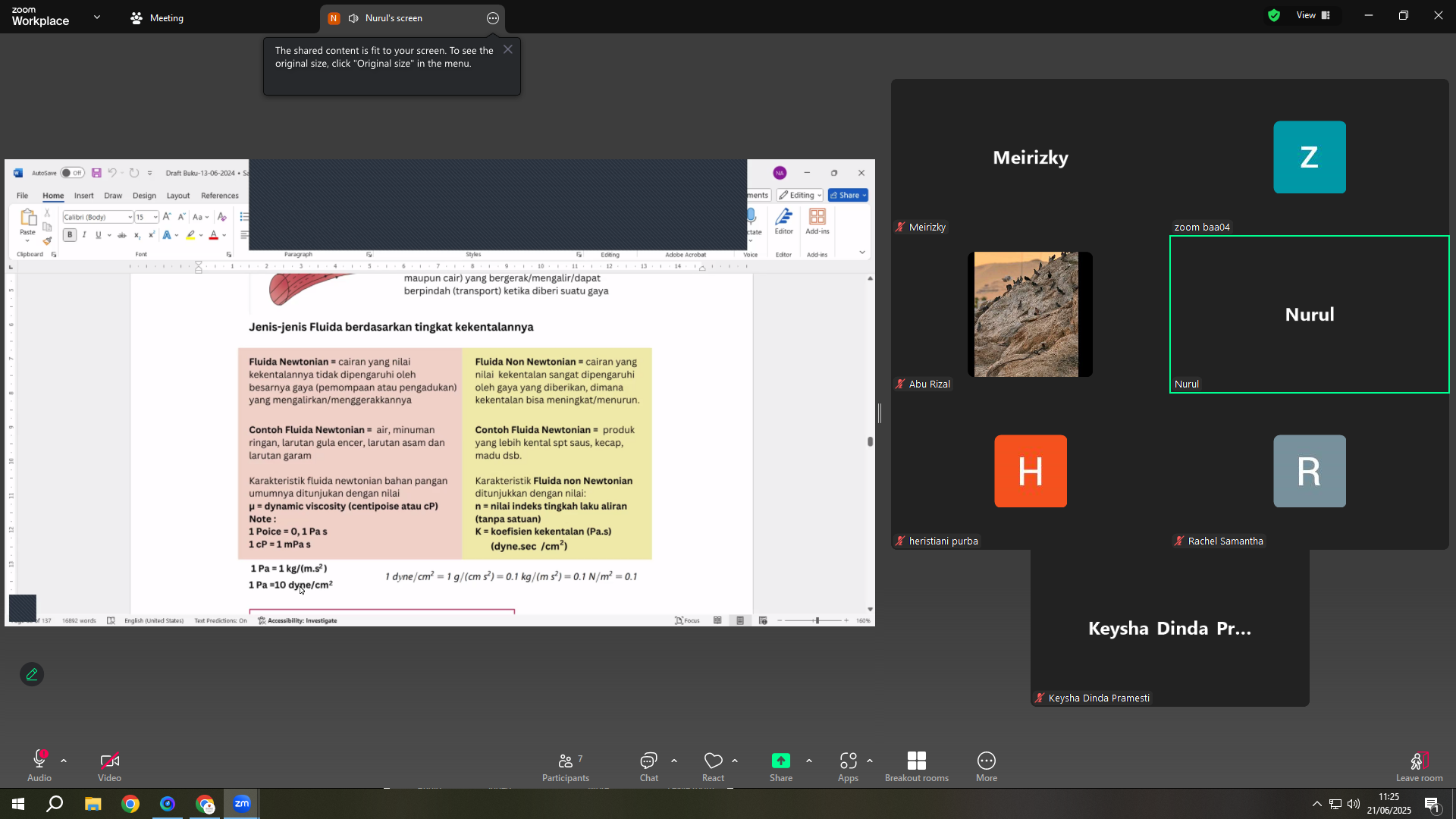Click the Save icon in Word's title bar
The image size is (1456, 819).
(96, 173)
